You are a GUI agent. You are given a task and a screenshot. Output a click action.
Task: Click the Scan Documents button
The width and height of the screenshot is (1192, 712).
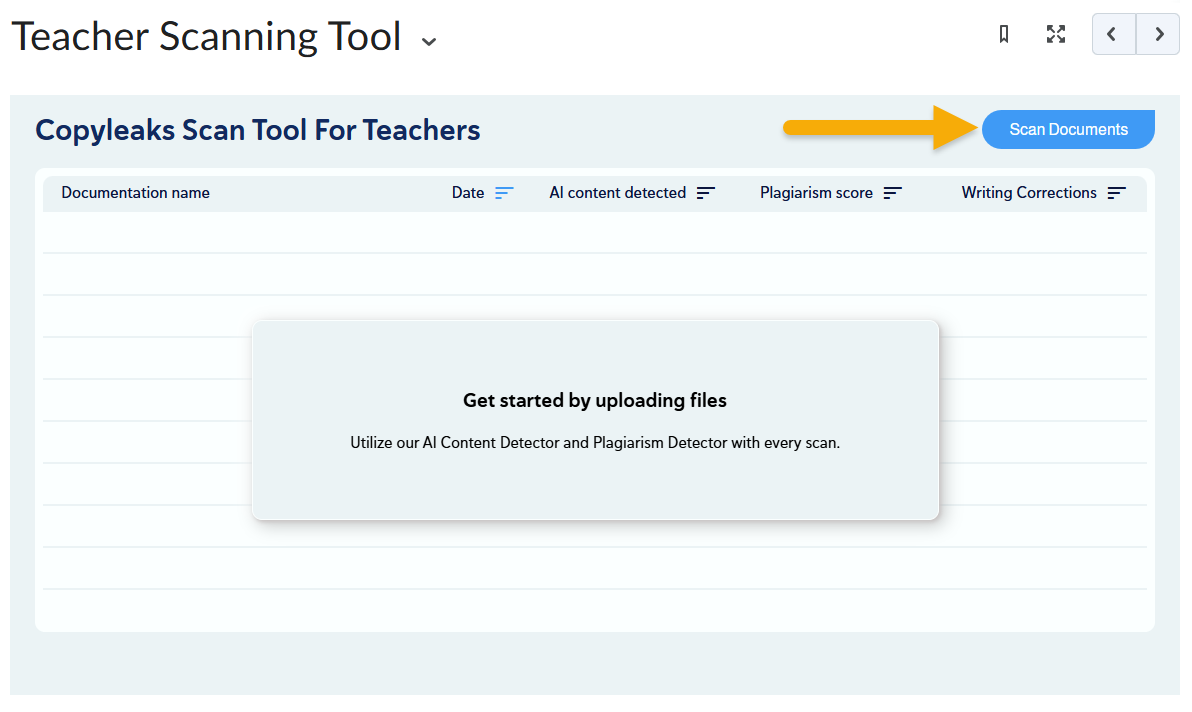click(1068, 129)
